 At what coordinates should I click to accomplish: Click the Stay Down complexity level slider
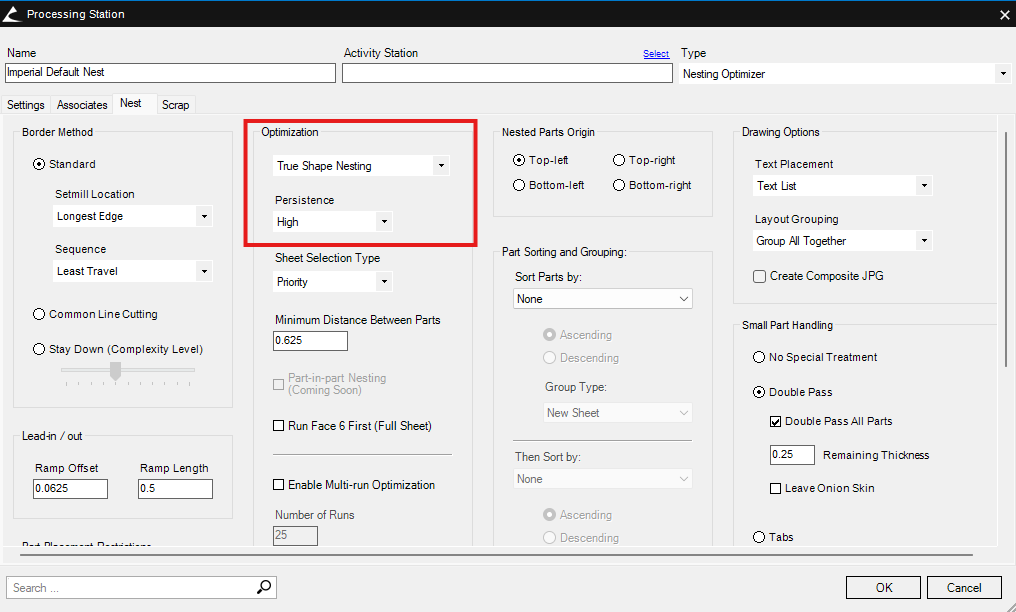point(116,371)
